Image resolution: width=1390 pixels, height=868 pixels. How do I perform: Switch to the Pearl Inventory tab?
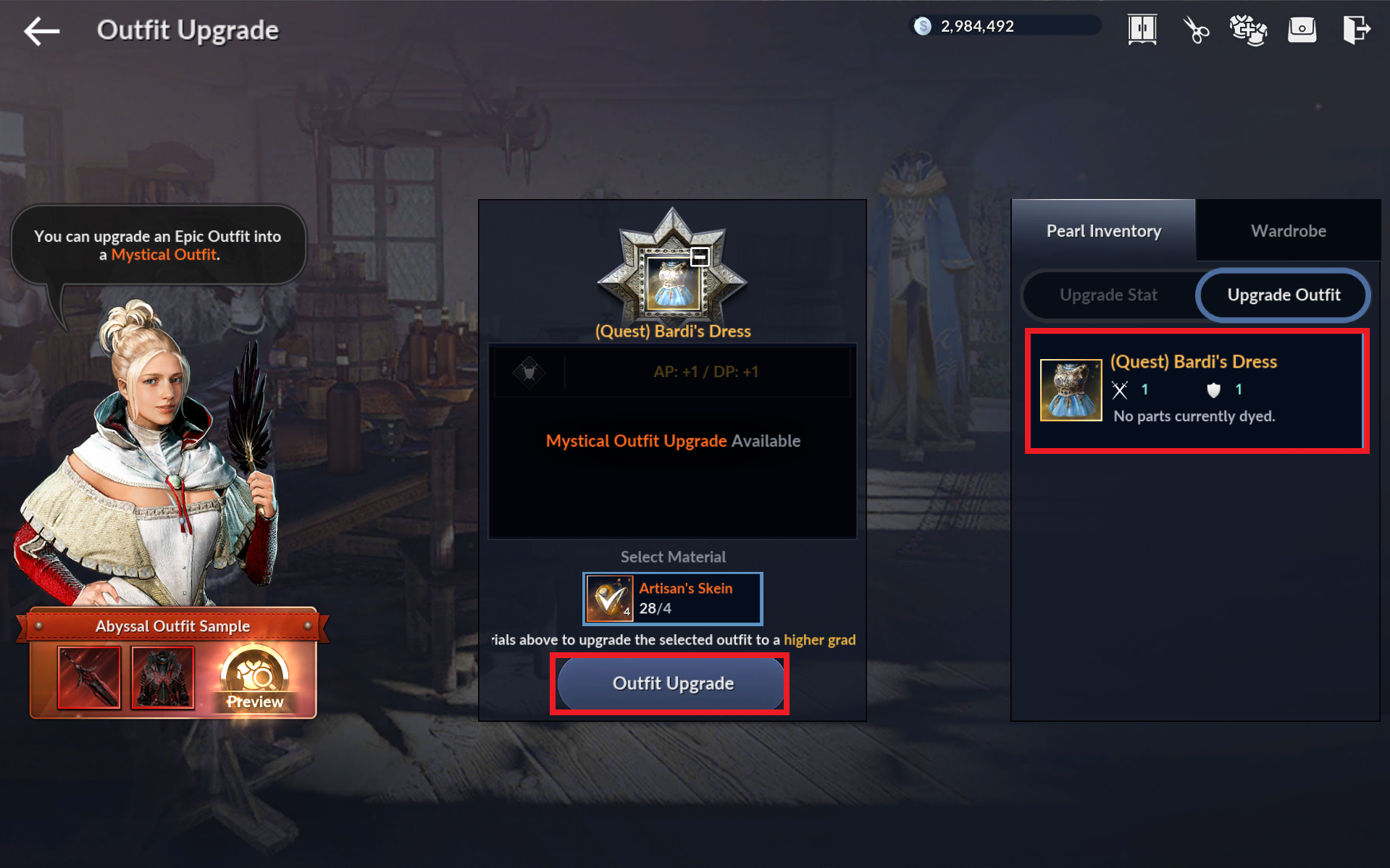1103,231
